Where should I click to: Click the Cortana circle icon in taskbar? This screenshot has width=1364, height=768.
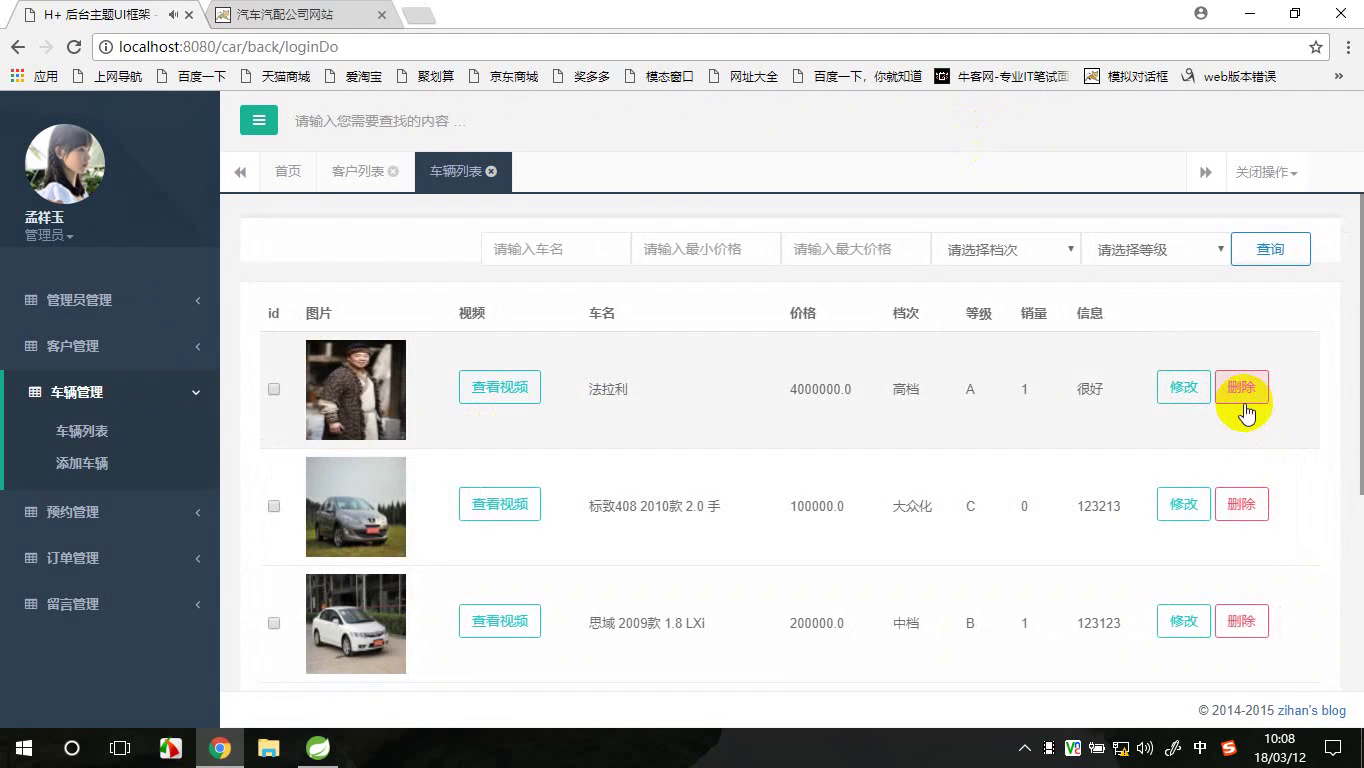pyautogui.click(x=72, y=748)
